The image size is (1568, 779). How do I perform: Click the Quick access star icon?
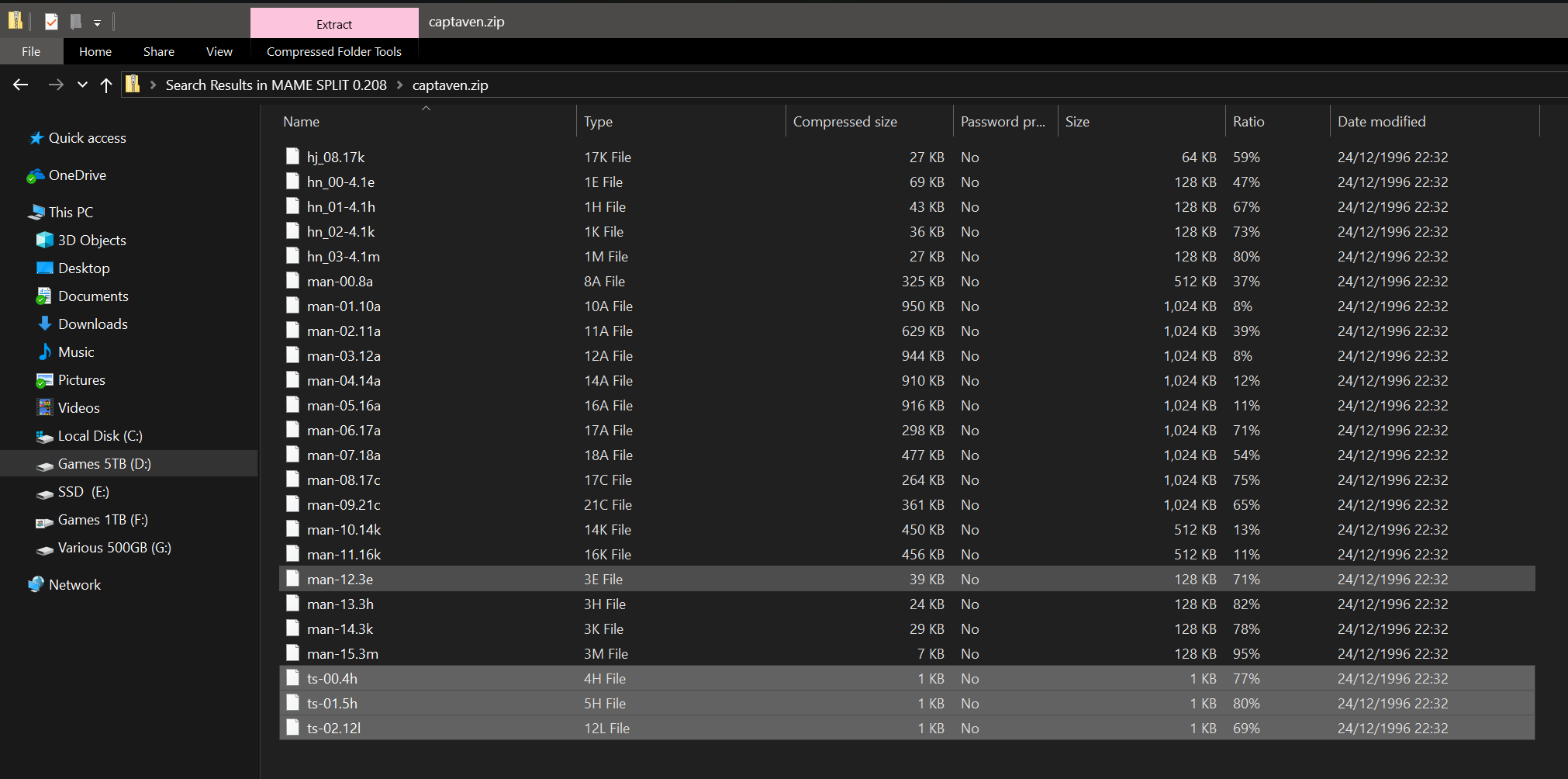tap(36, 137)
